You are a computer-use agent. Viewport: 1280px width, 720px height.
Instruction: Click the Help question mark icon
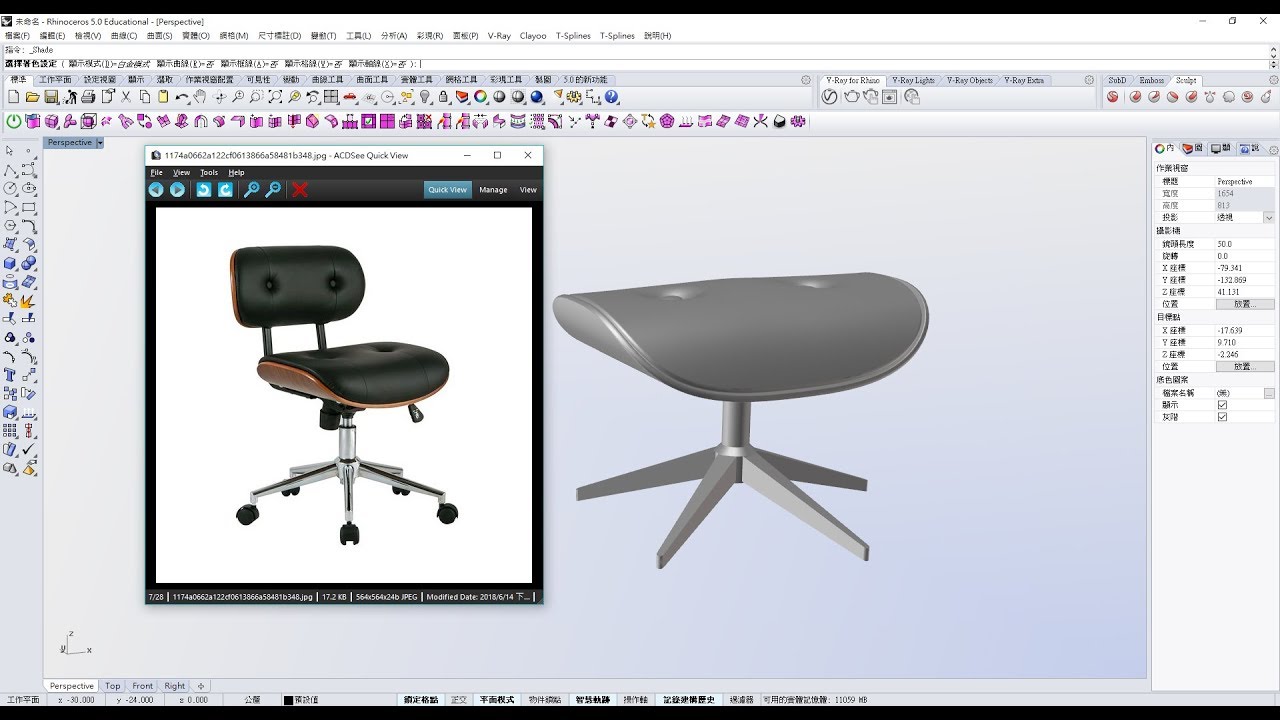(612, 97)
